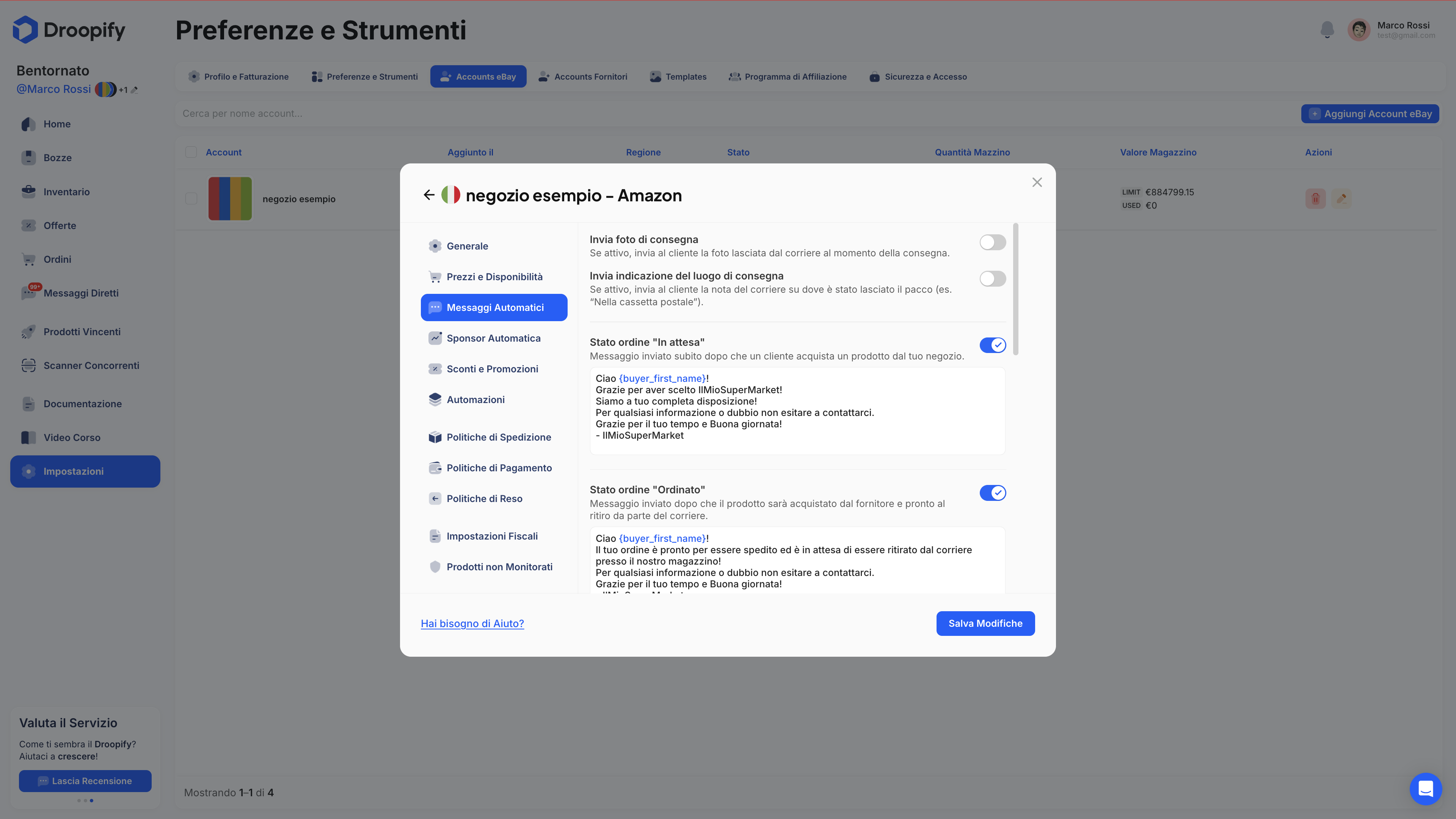Close the negozio esempio dialog
The height and width of the screenshot is (819, 1456).
pos(1037,182)
